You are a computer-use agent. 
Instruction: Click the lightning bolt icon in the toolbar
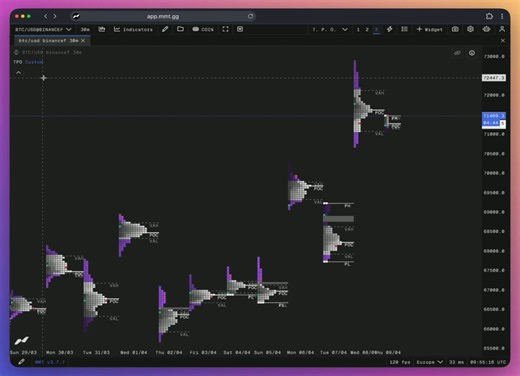389,29
